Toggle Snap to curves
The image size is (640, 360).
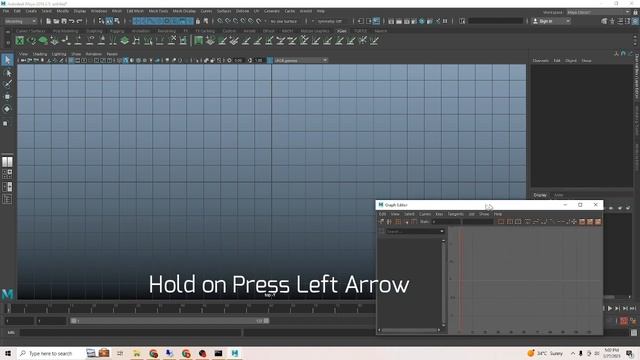point(228,21)
